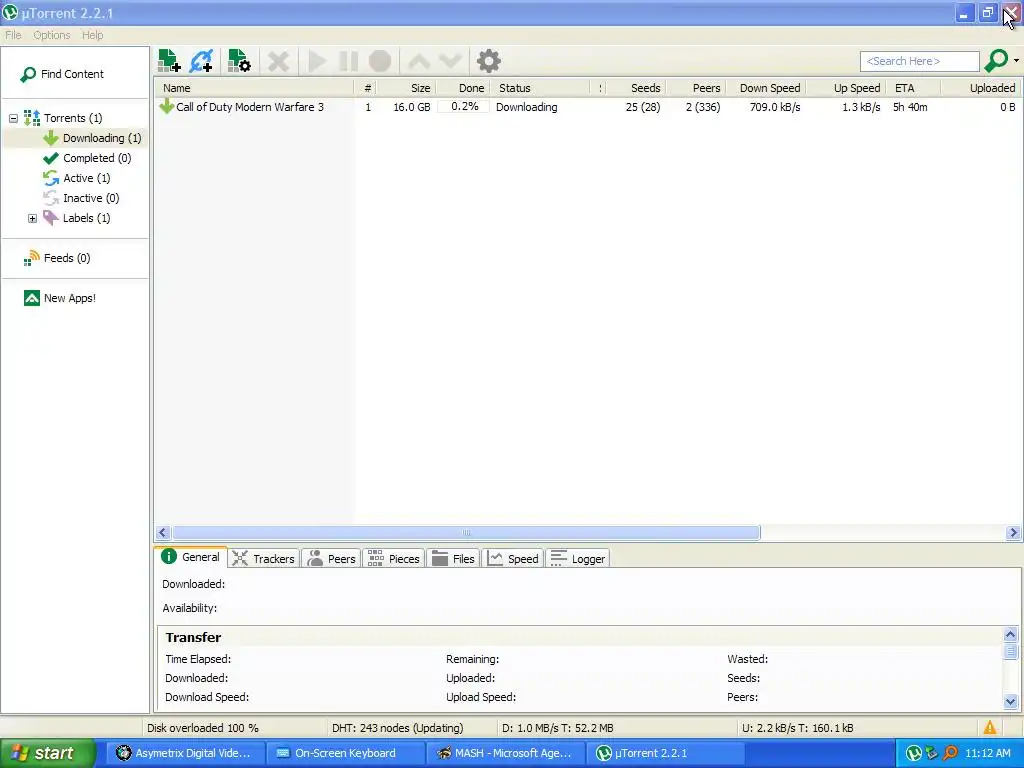Sort by Up Speed column header

tap(846, 88)
